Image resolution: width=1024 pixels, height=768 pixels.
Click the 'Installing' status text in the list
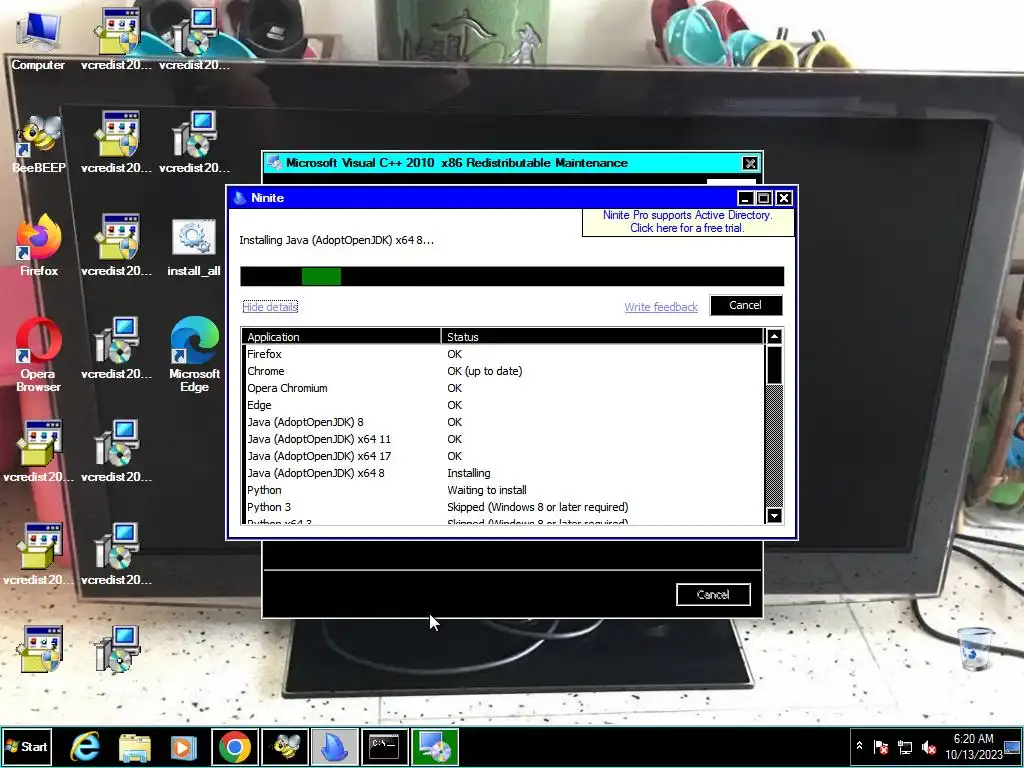[x=468, y=473]
